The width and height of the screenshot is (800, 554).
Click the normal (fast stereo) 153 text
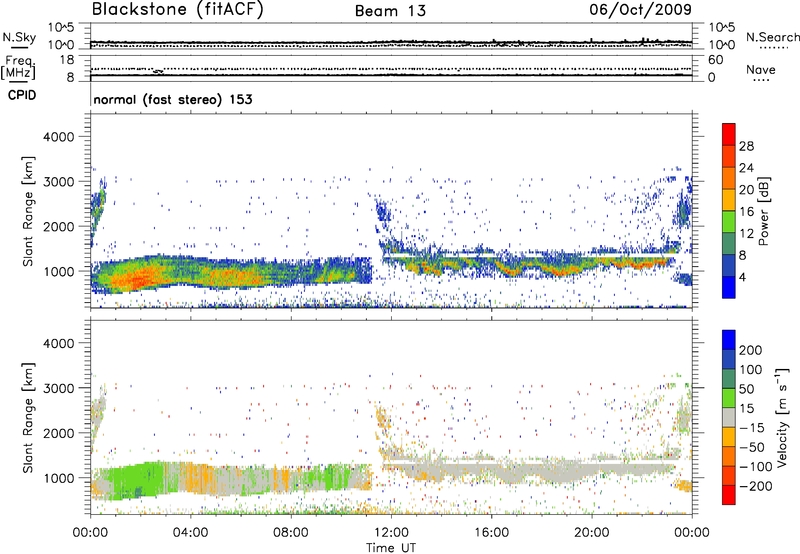pos(173,99)
